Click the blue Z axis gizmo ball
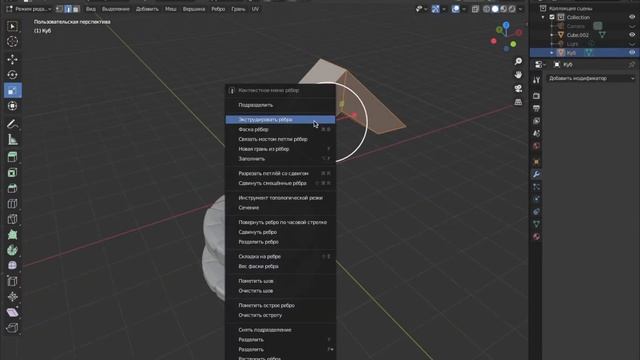The image size is (640, 360). pyautogui.click(x=506, y=25)
